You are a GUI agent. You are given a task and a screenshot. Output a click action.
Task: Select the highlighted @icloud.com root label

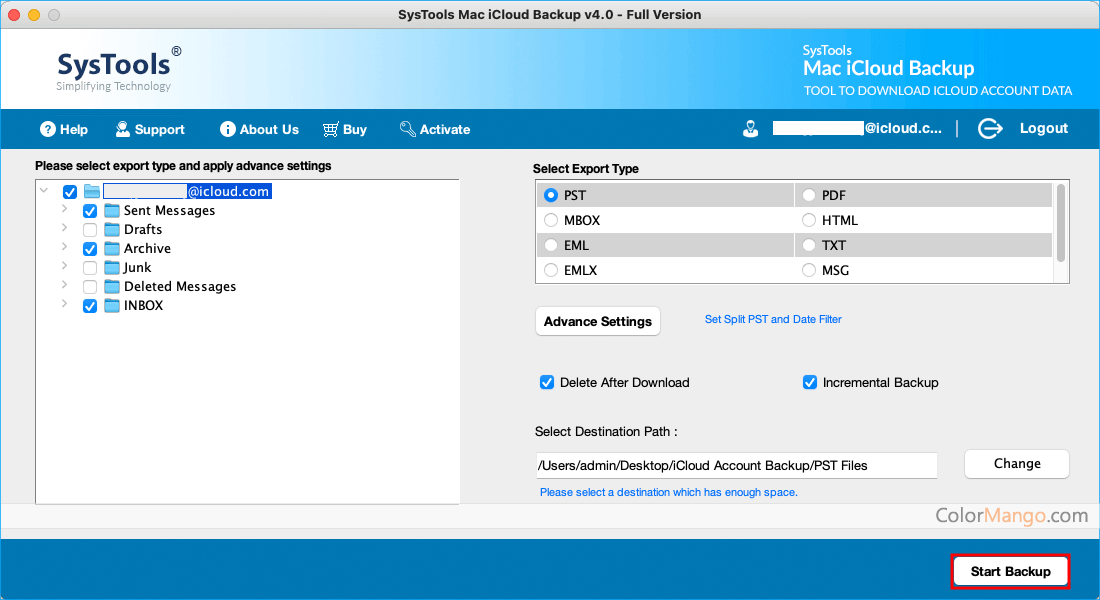click(x=187, y=192)
